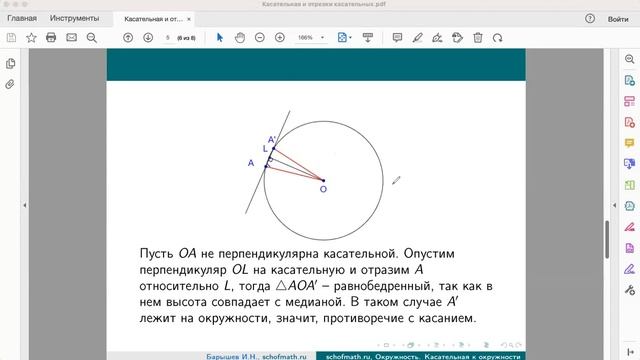
Task: Open attachments paperclip panel
Action: pyautogui.click(x=10, y=84)
